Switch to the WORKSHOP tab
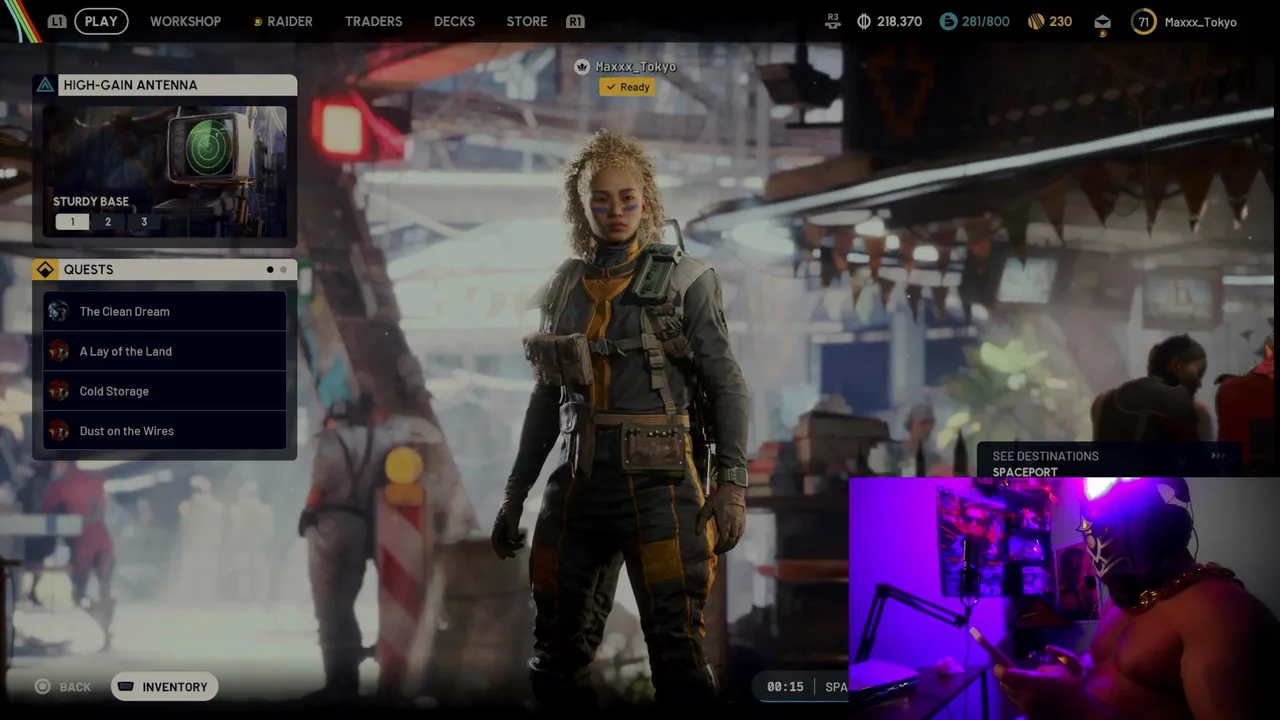The image size is (1280, 720). coord(185,21)
